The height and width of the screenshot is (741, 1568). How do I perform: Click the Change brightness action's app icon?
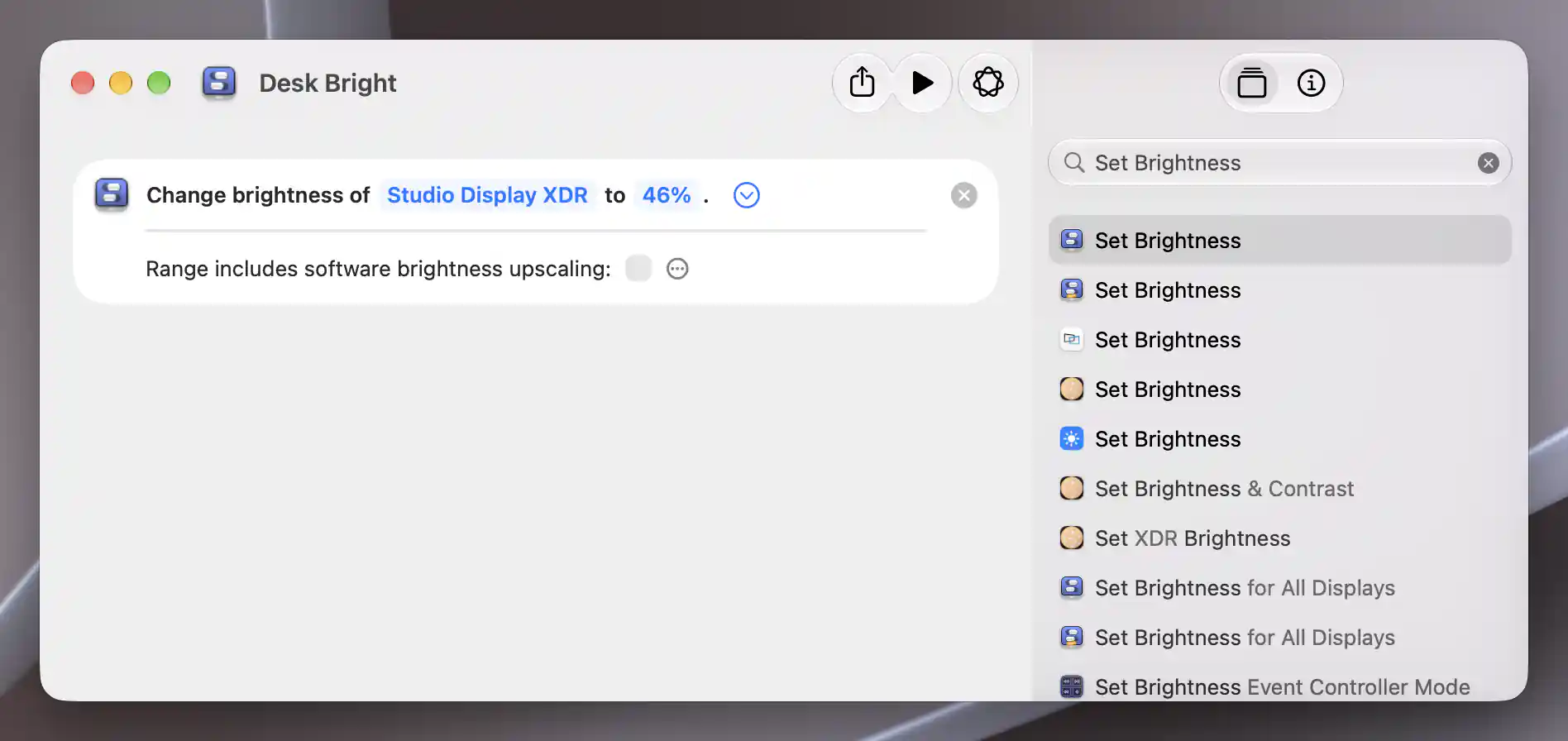[x=112, y=195]
